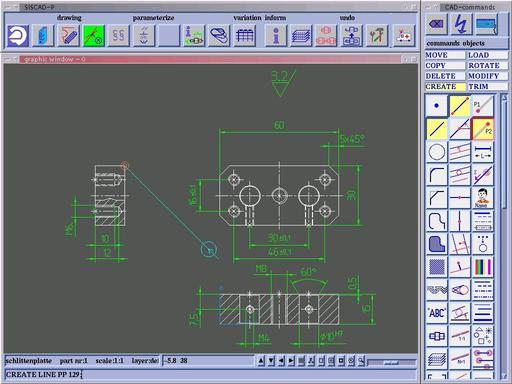512x384 pixels.
Task: Click the pan up arrow button
Action: pyautogui.click(x=261, y=361)
